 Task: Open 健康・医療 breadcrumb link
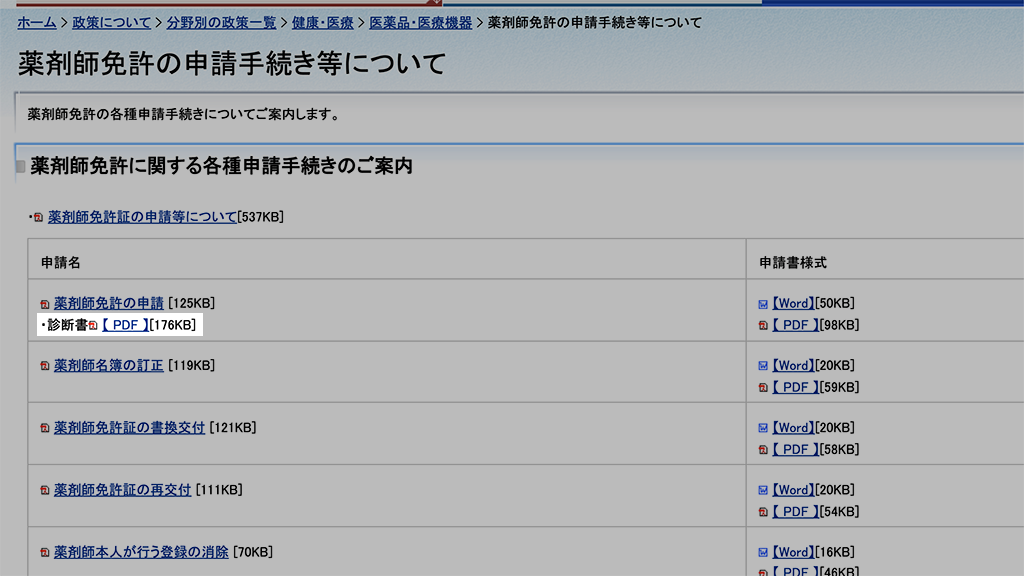coord(323,22)
